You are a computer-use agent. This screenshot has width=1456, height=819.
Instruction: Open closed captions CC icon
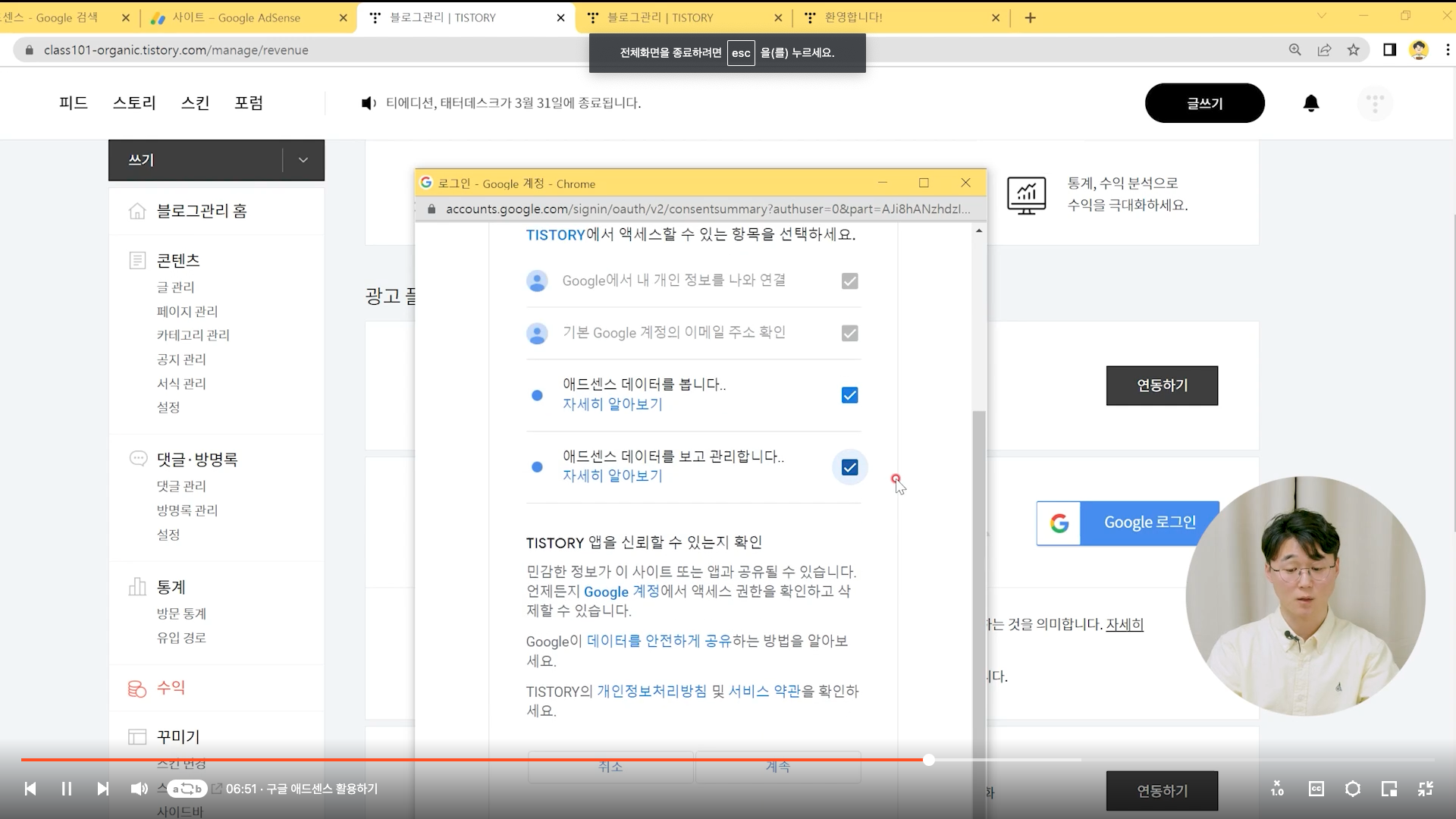[1316, 789]
